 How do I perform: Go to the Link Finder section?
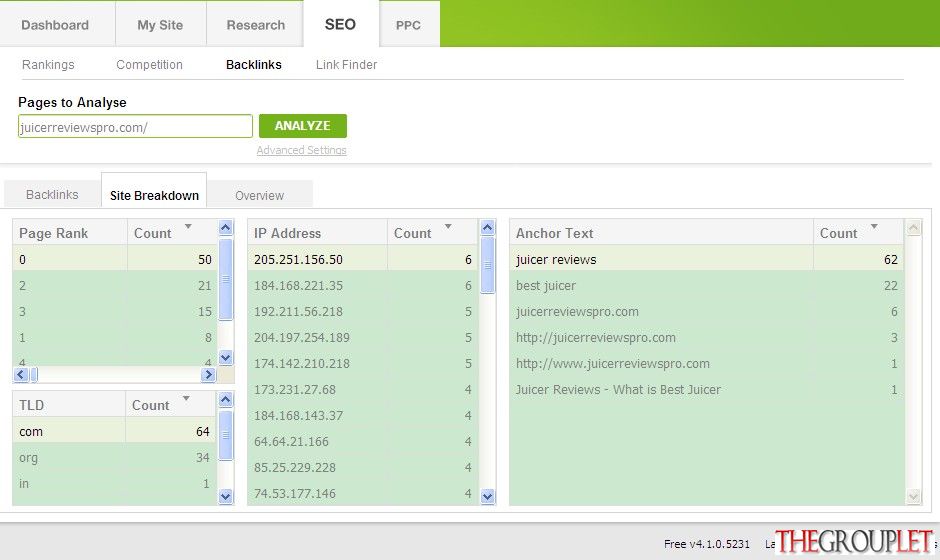347,65
